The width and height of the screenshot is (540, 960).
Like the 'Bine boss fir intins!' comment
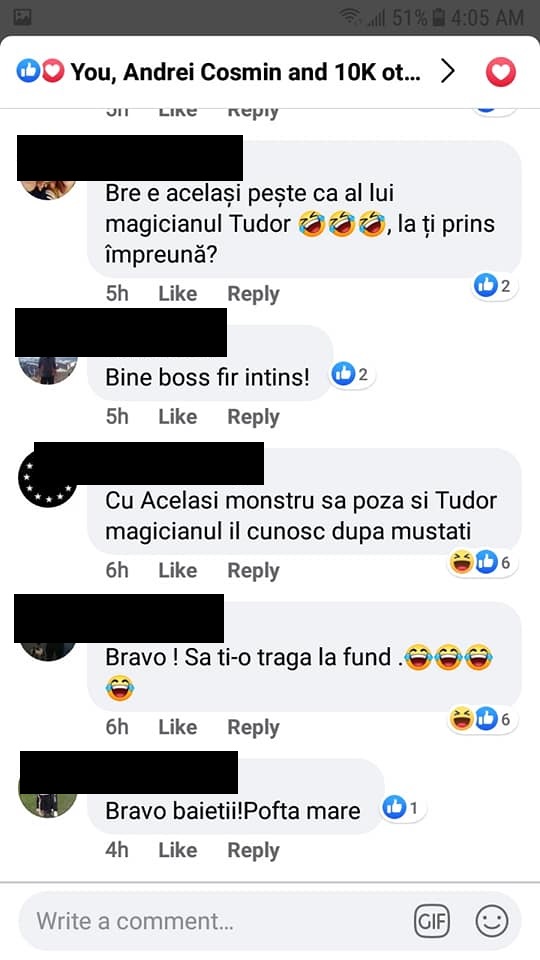click(178, 417)
